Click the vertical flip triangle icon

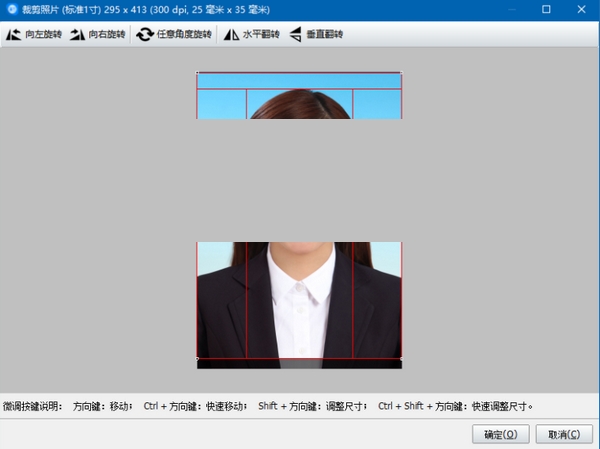point(295,34)
